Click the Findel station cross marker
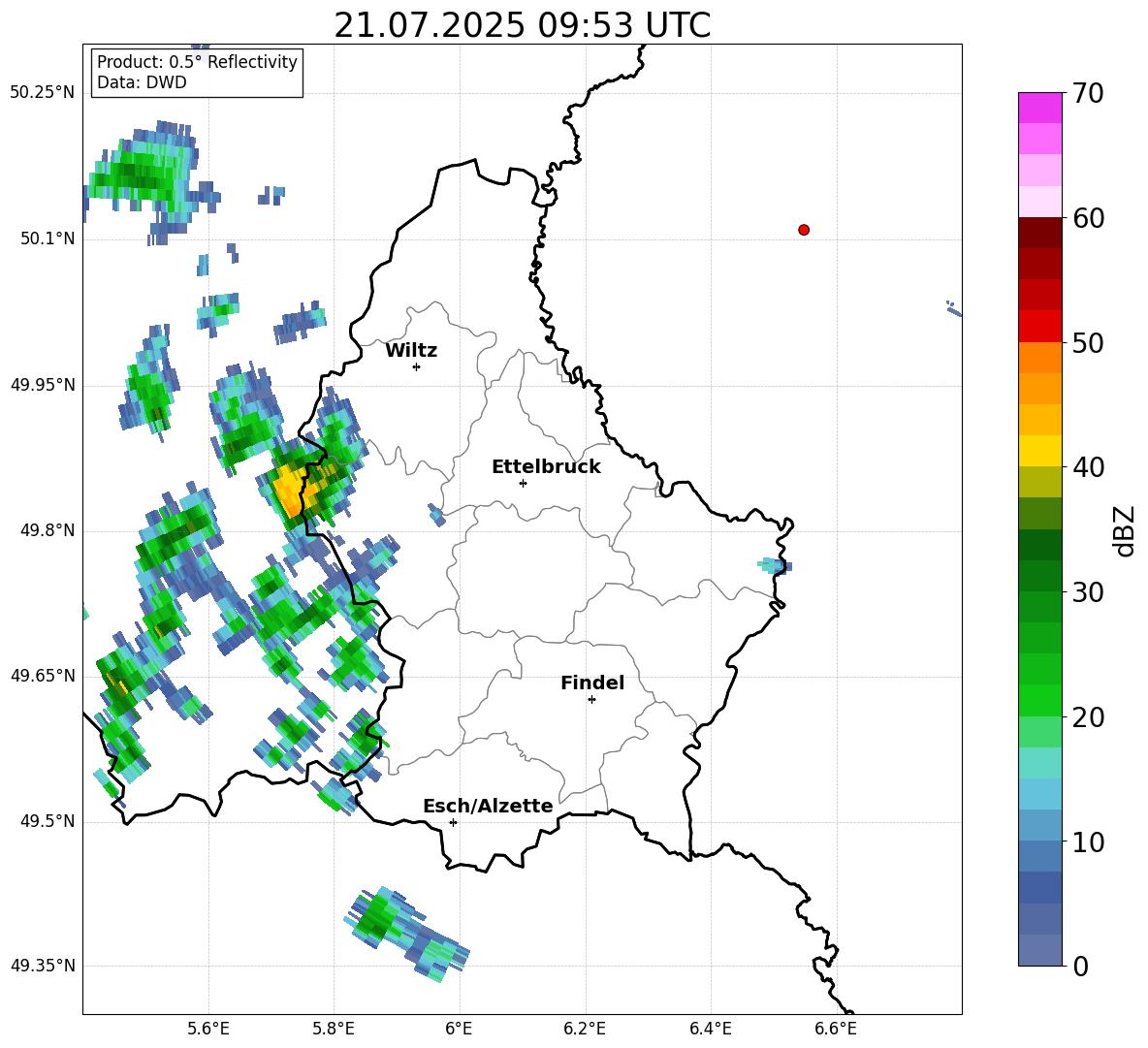 coord(591,700)
